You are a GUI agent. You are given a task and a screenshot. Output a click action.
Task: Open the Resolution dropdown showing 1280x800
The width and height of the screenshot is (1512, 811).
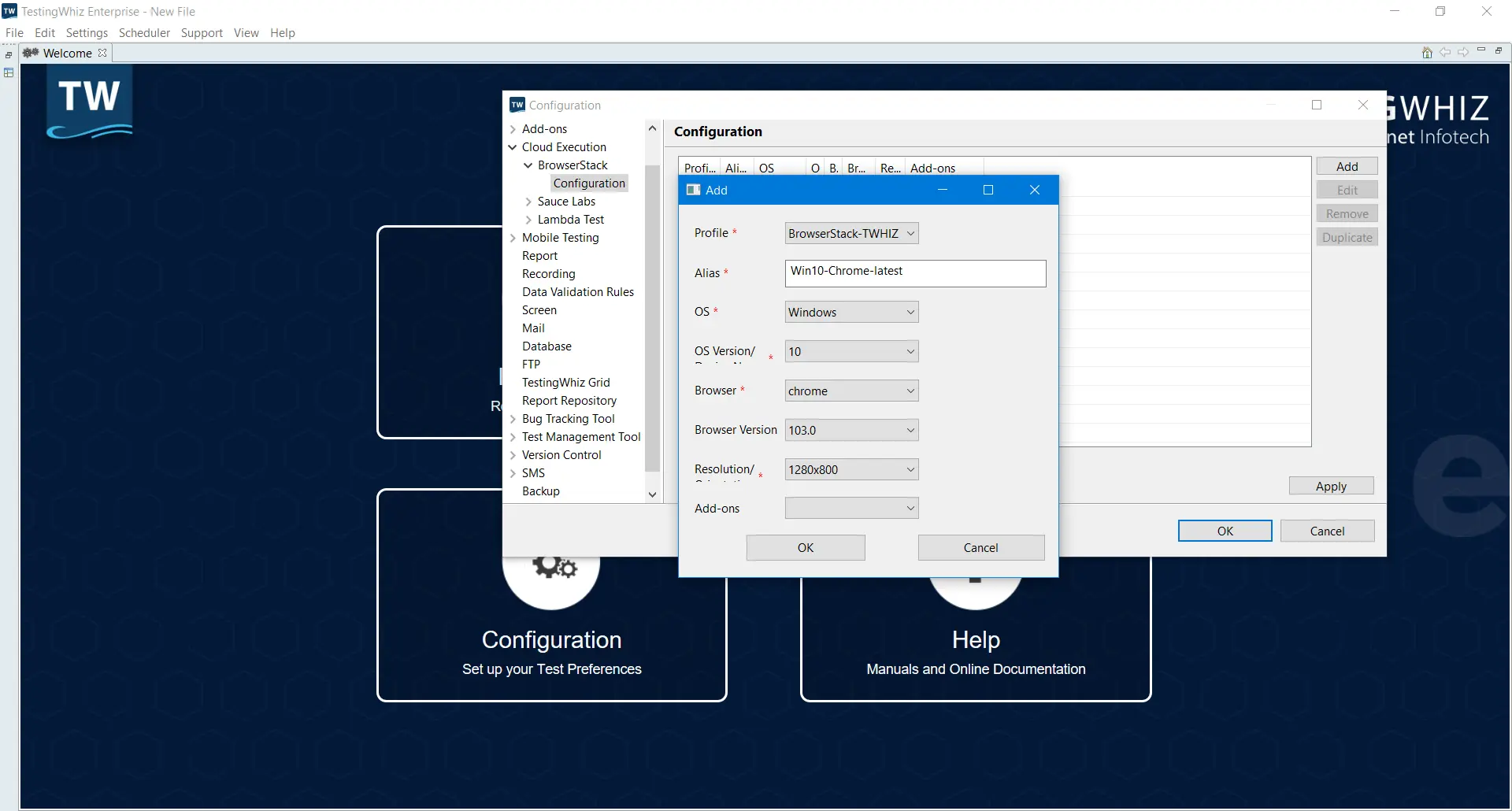coord(851,470)
